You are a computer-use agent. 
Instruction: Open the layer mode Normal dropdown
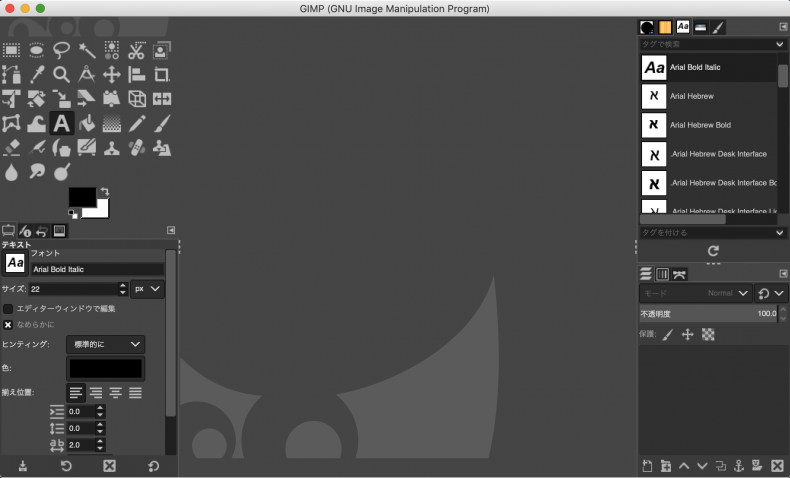pos(695,293)
